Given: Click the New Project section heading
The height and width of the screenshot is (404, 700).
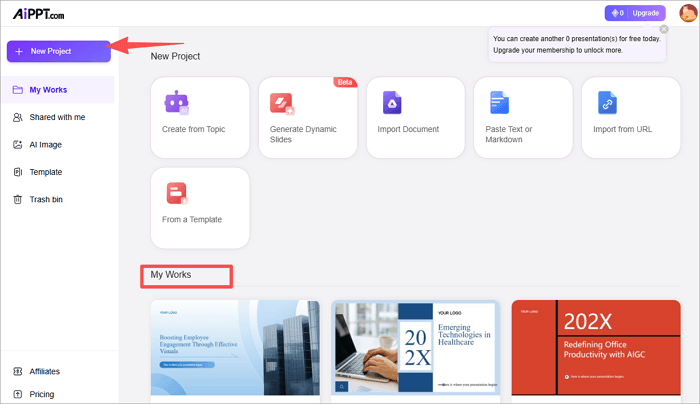Looking at the screenshot, I should coord(175,56).
